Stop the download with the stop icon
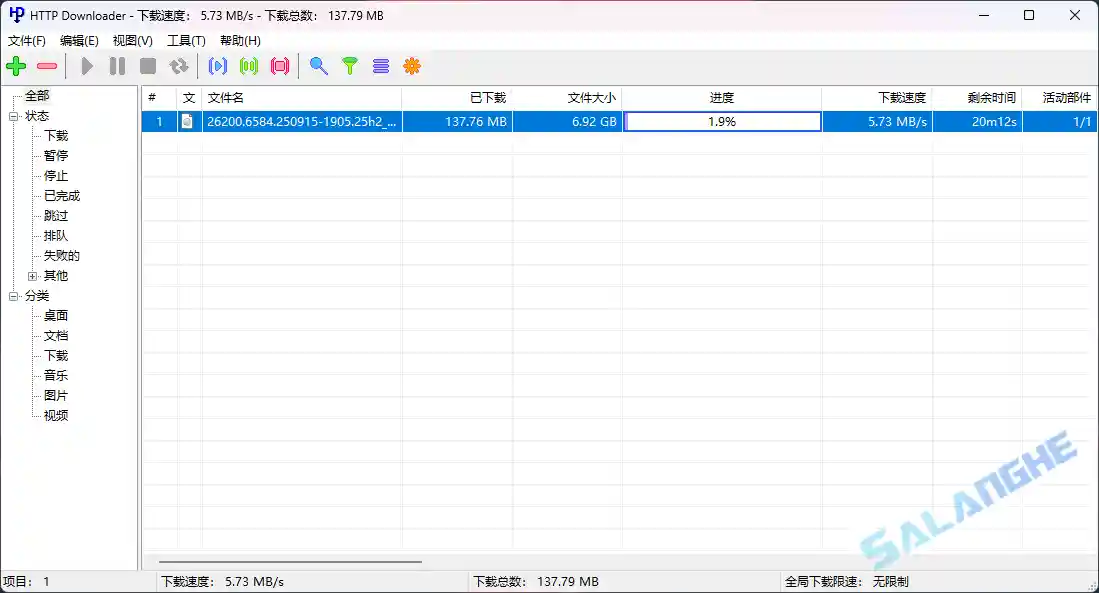 149,65
